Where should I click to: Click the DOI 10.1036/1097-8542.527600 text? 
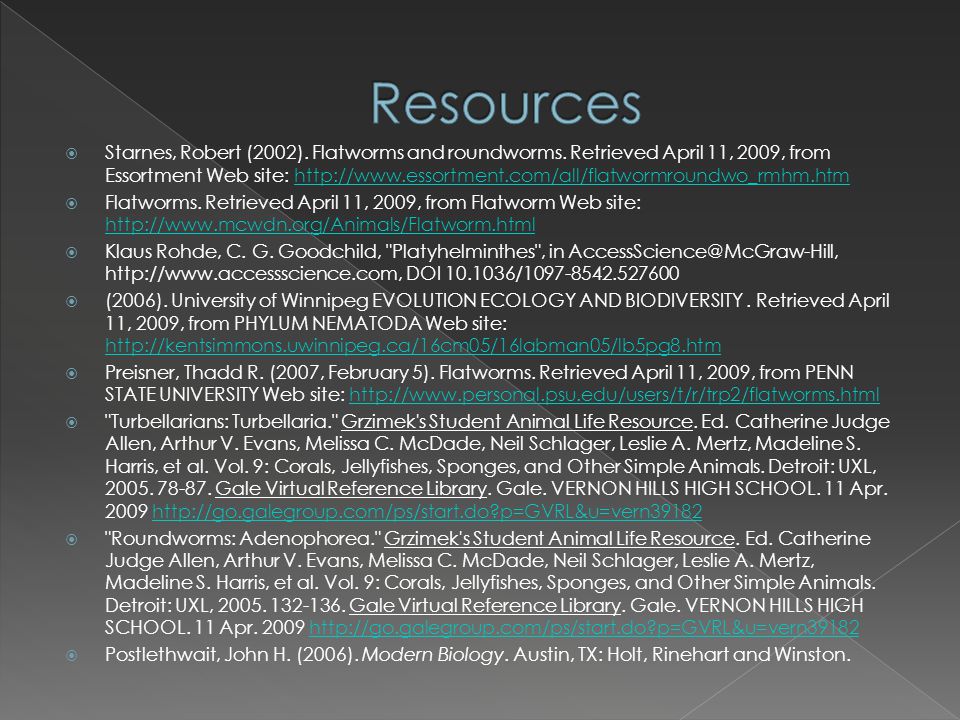click(542, 273)
